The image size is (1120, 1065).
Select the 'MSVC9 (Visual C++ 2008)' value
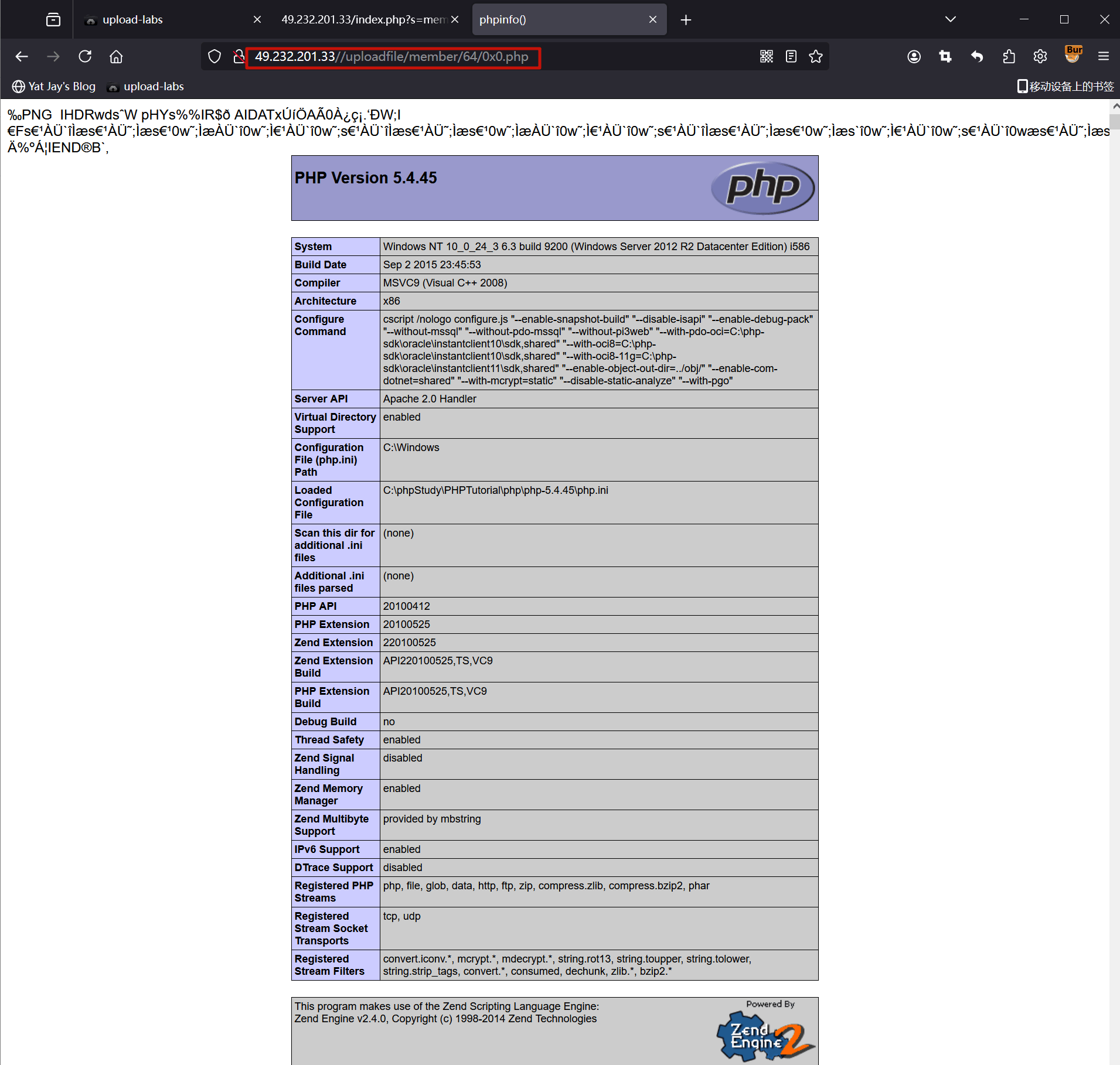click(x=445, y=283)
